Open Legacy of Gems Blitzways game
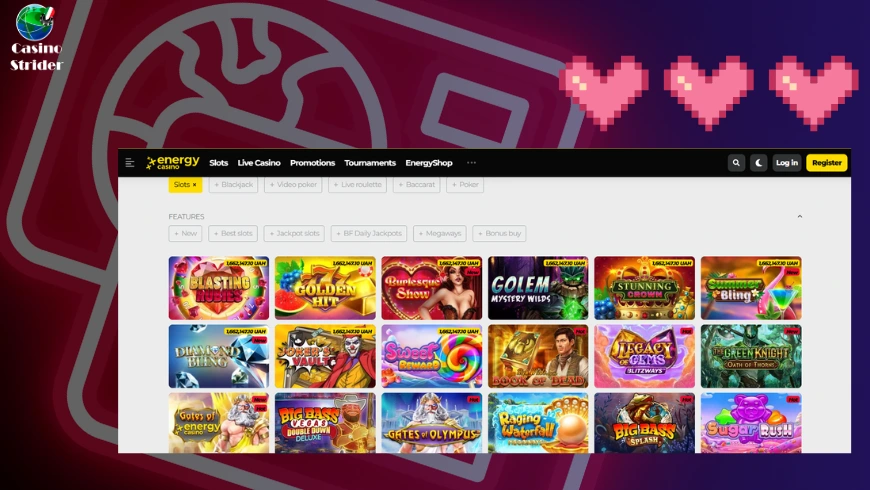Image resolution: width=870 pixels, height=490 pixels. coord(645,356)
